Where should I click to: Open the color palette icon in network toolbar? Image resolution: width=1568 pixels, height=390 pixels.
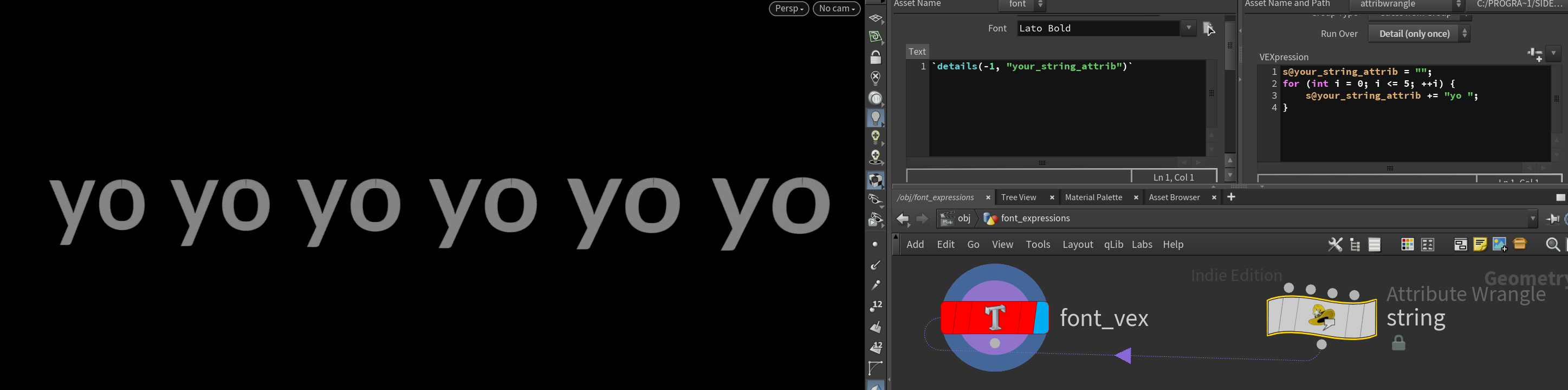pyautogui.click(x=1407, y=245)
